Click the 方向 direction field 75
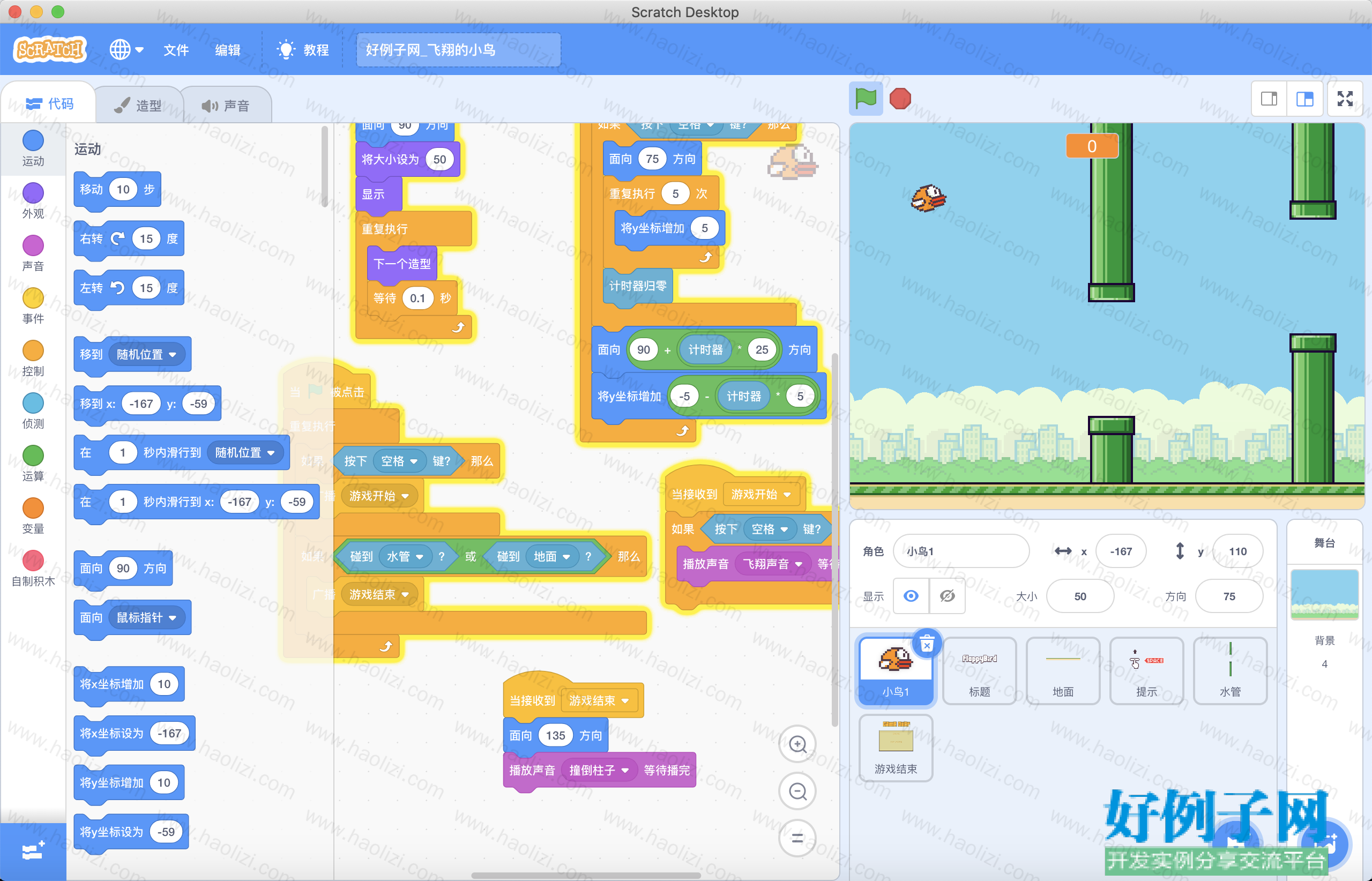This screenshot has height=881, width=1372. click(1229, 596)
